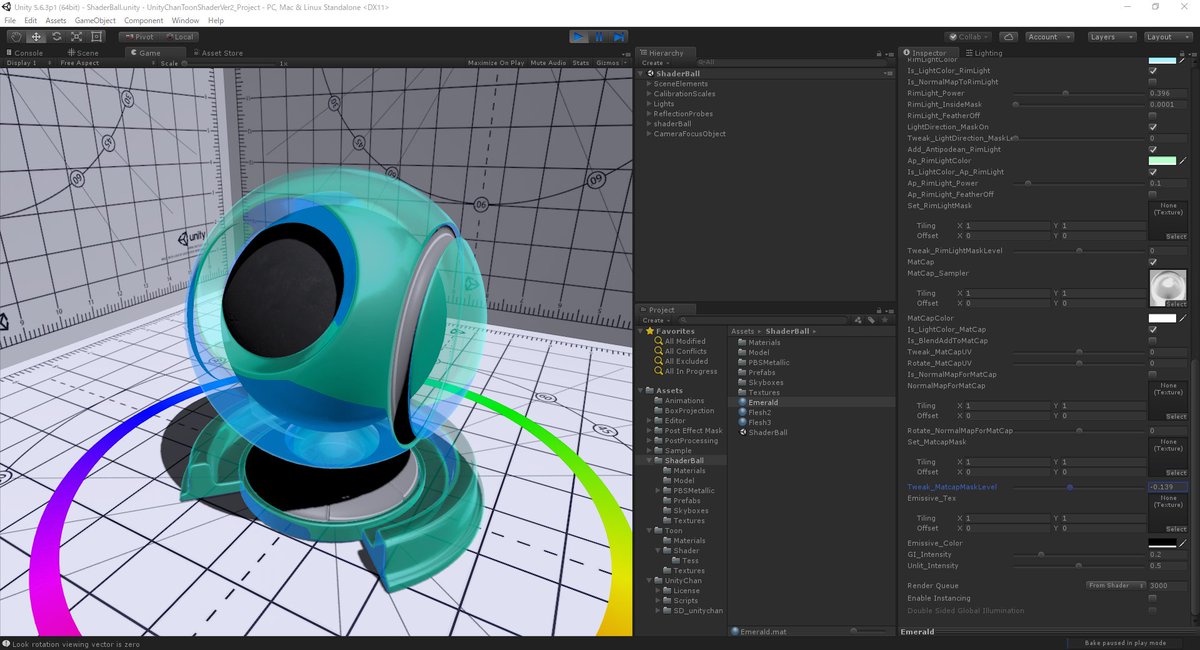Toggle the LightDirection_MaskOn checkbox

1153,127
